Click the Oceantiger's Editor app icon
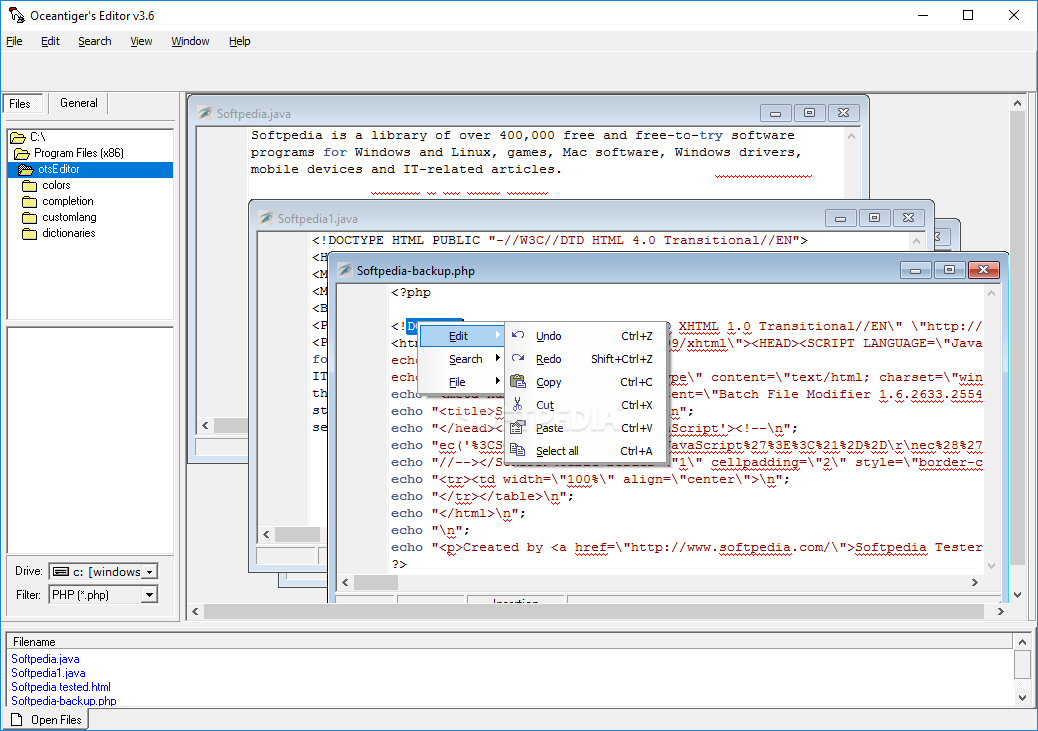 pyautogui.click(x=17, y=15)
